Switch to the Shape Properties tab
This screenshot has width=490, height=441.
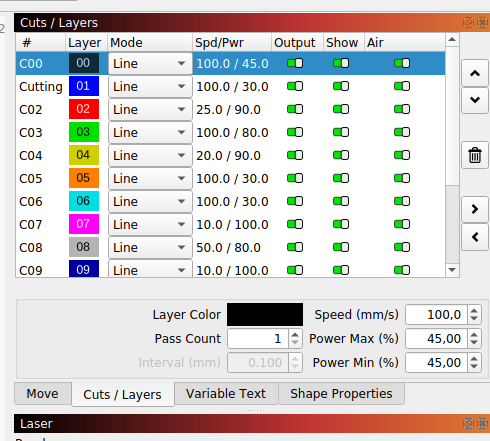[341, 394]
